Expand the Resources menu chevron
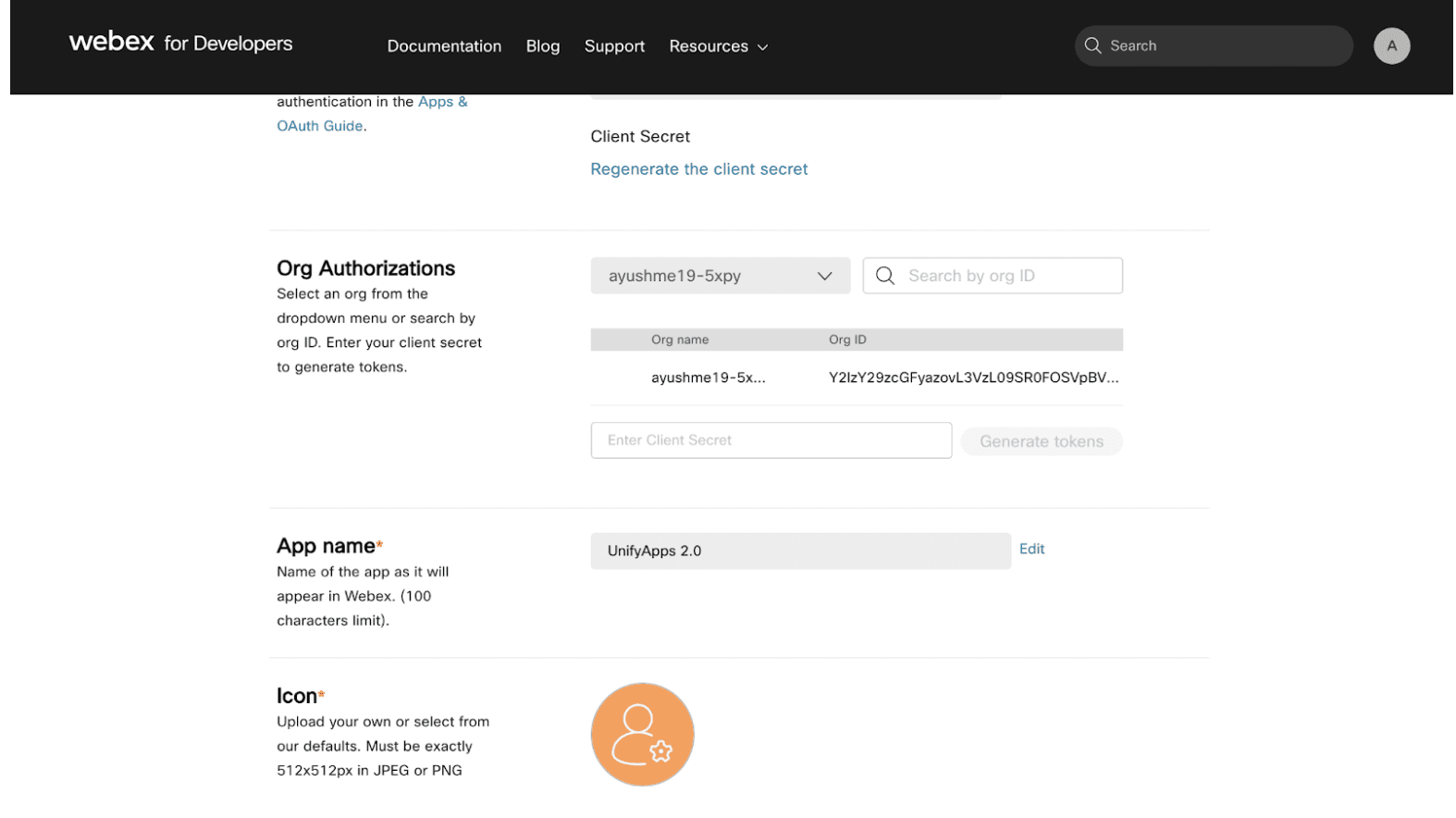This screenshot has width=1456, height=818. click(763, 47)
